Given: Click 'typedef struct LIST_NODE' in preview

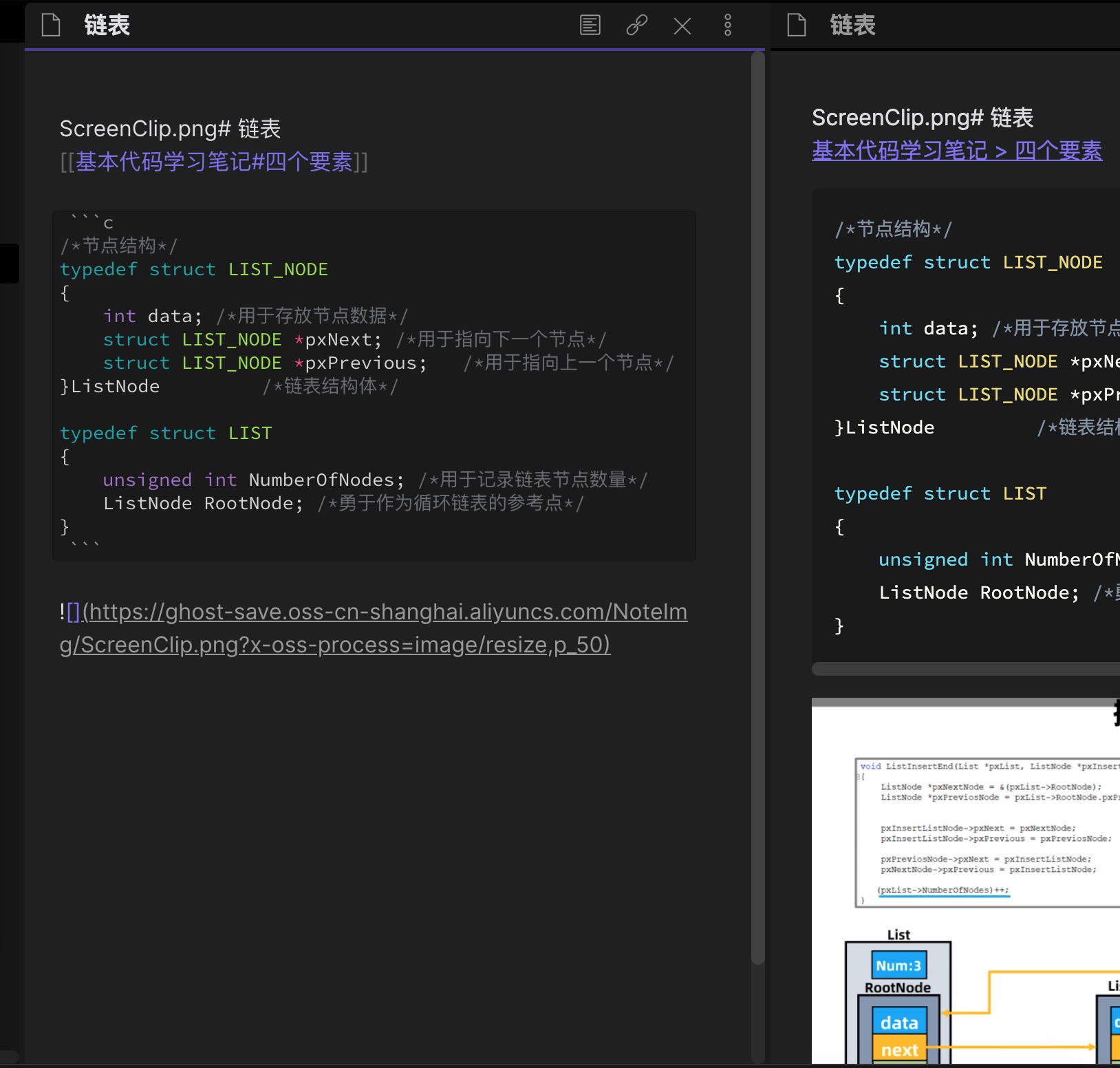Looking at the screenshot, I should pyautogui.click(x=969, y=262).
